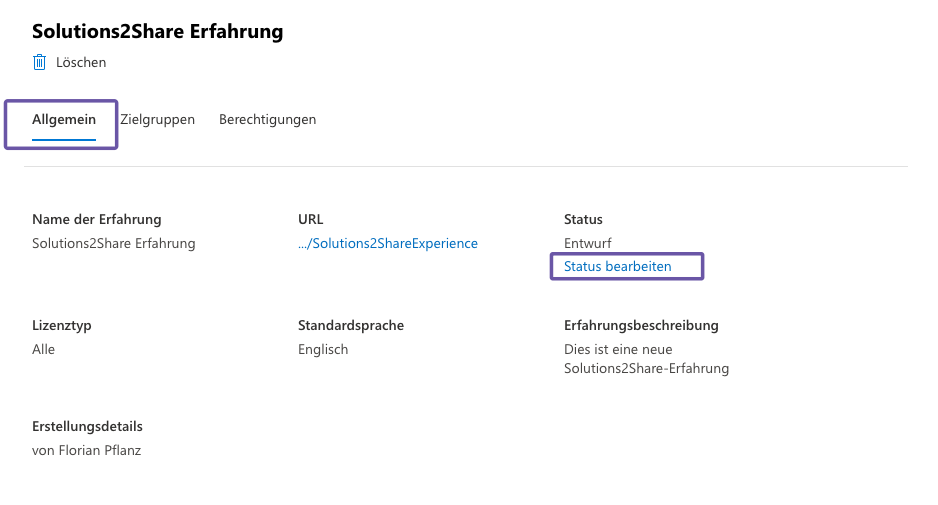Switch to the Allgemein tab
Screen dimensions: 938x505
(x=64, y=120)
